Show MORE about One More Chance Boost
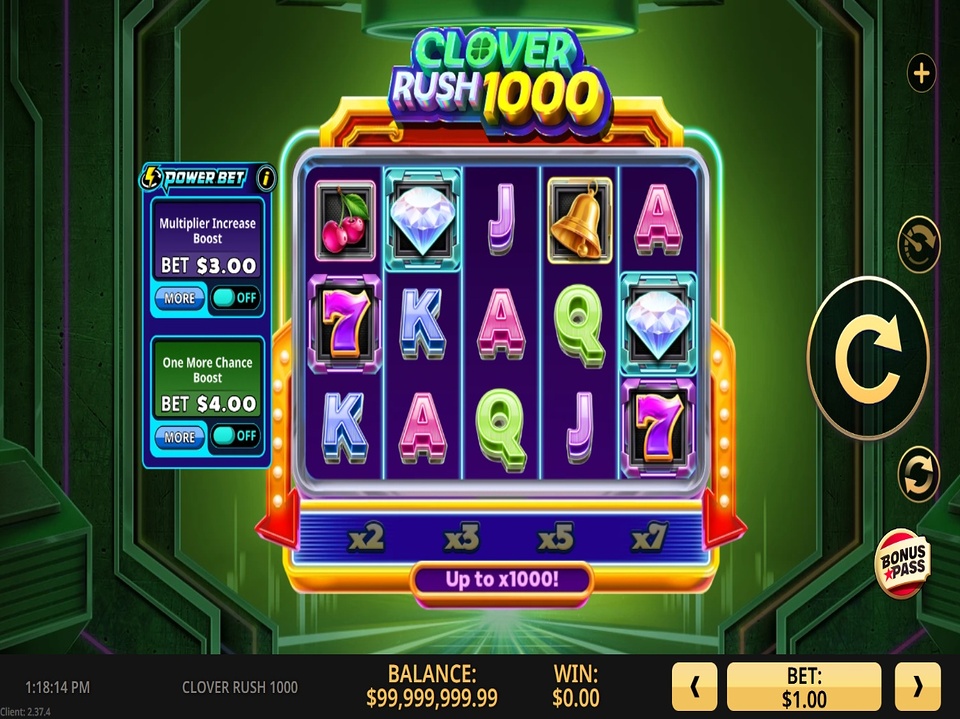 point(179,437)
